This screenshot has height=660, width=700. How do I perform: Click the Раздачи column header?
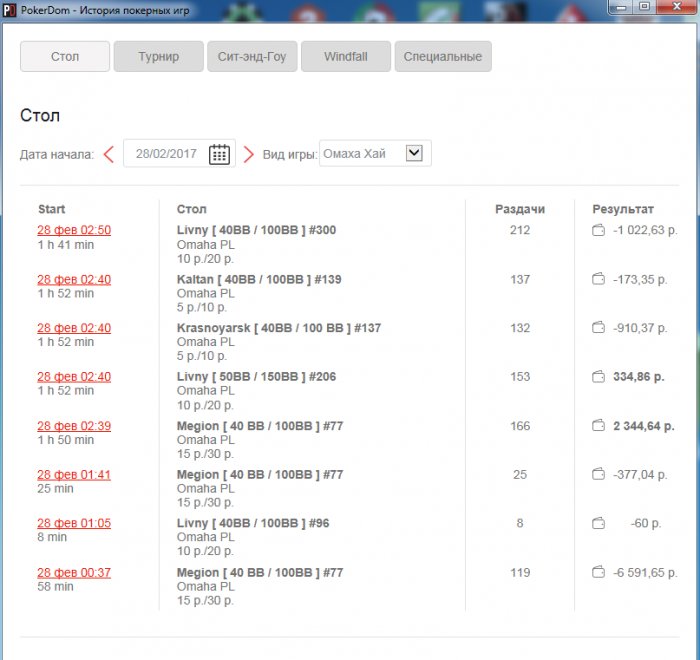pyautogui.click(x=520, y=209)
